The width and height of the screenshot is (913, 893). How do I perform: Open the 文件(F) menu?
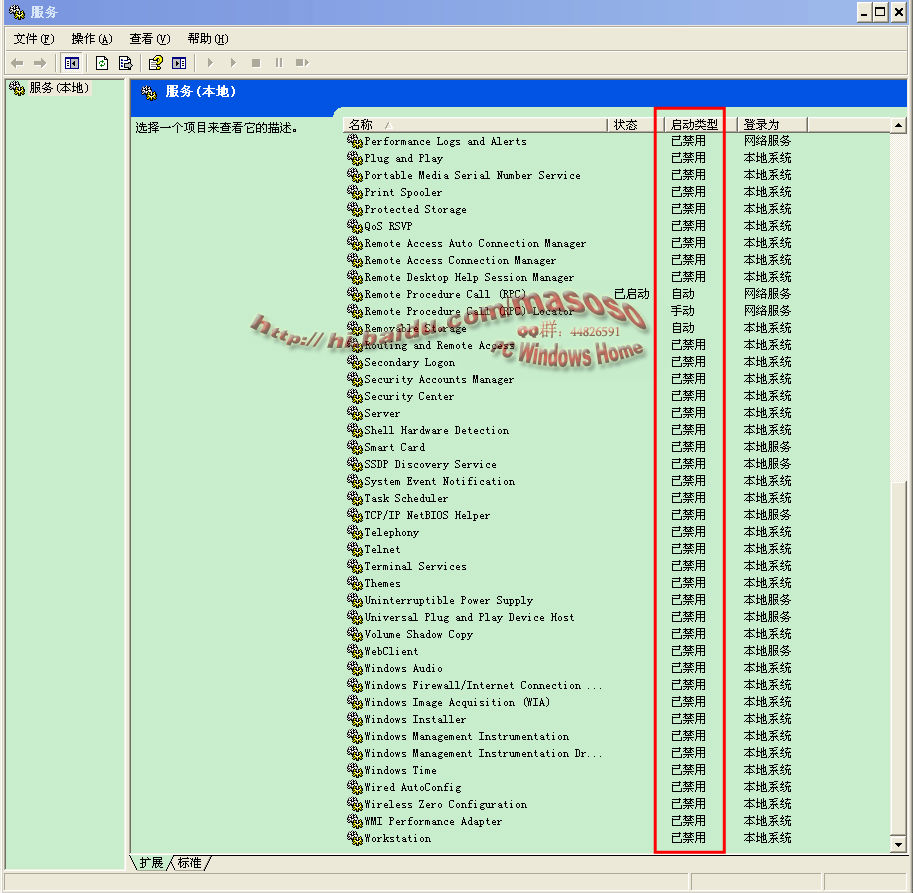34,39
